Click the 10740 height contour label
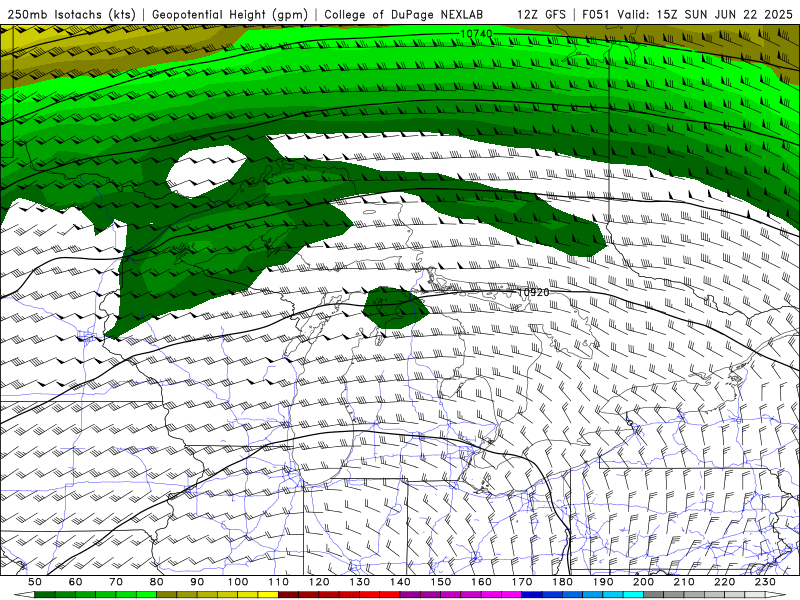800x600 pixels. [x=477, y=34]
